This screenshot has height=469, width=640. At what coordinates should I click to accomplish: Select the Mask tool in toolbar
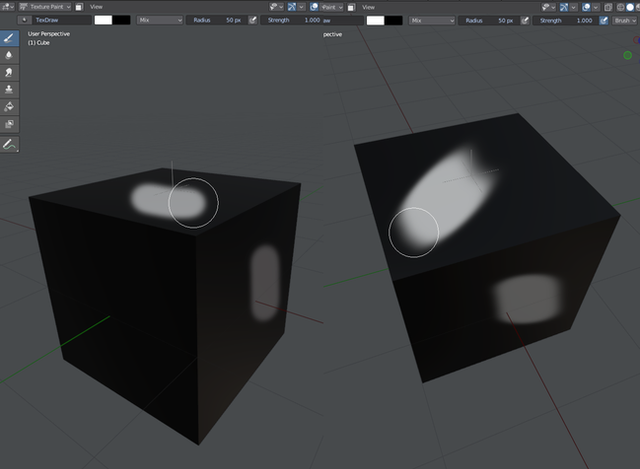(9, 124)
